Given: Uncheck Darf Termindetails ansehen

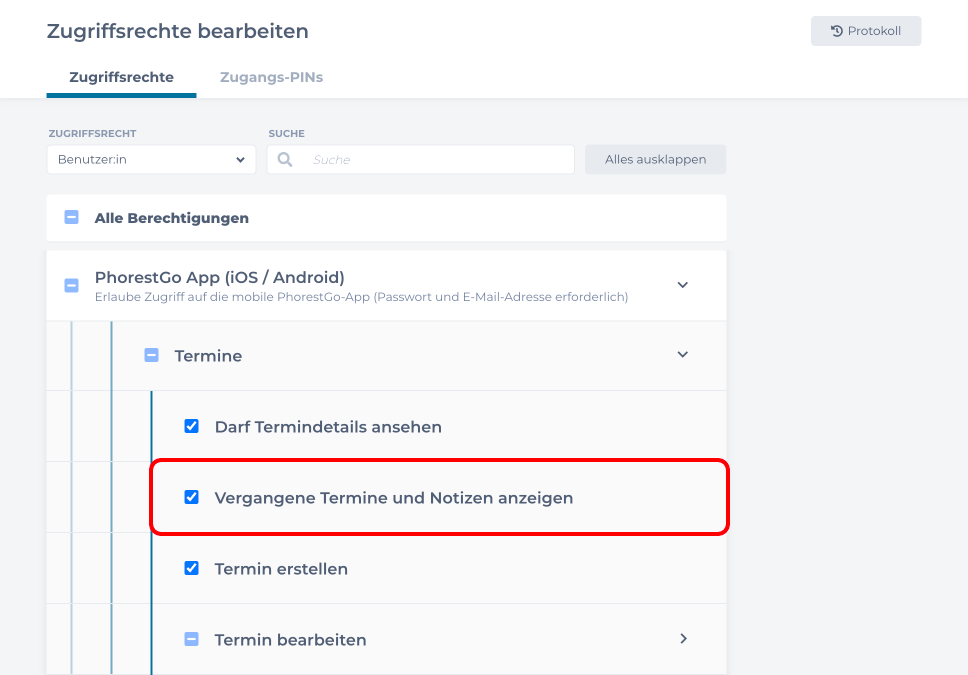Looking at the screenshot, I should [192, 426].
